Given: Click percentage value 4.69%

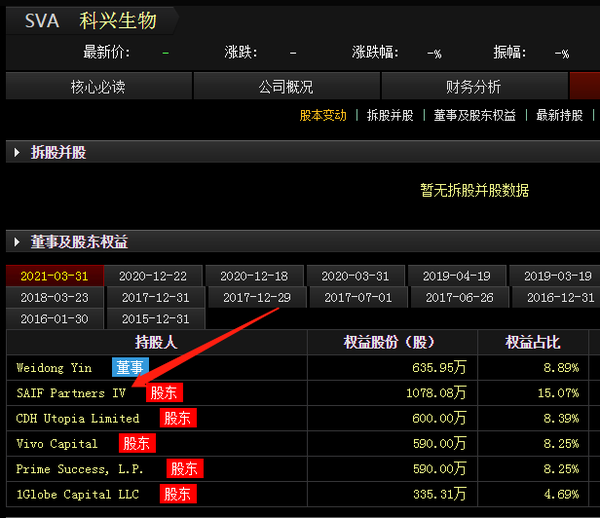Looking at the screenshot, I should 561,494.
